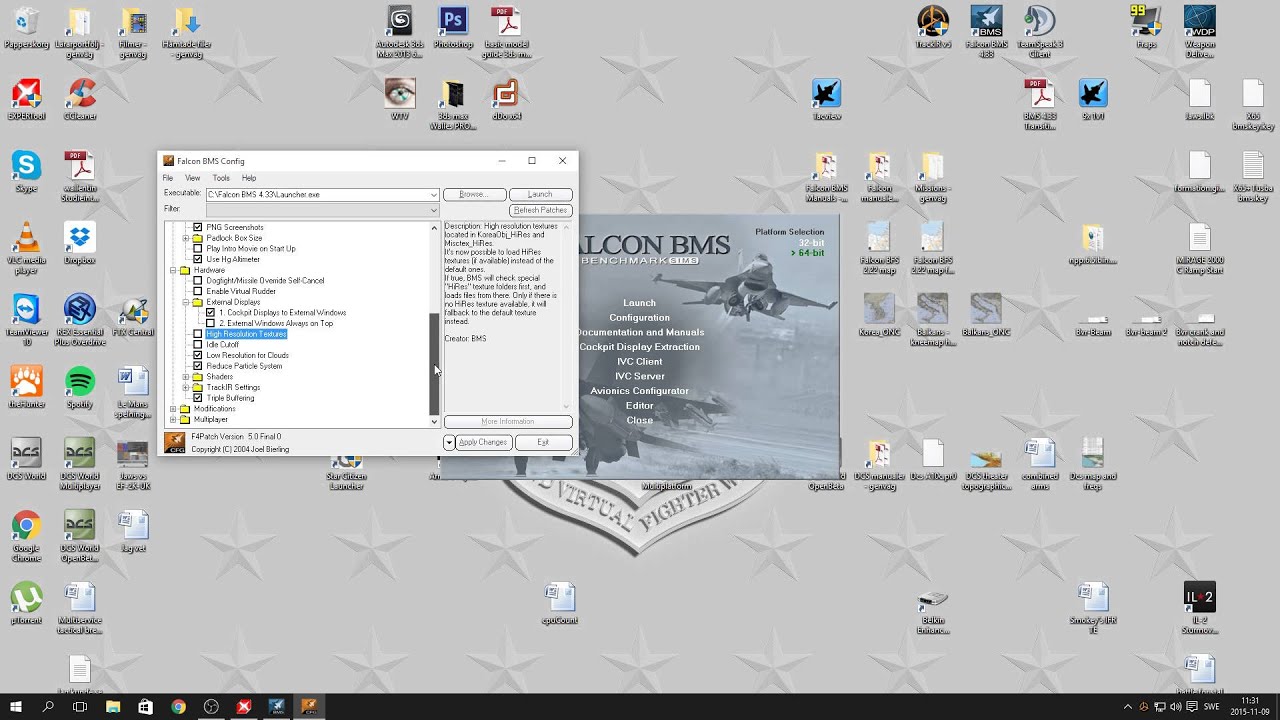Check the Idle Cutoff checkbox
Viewport: 1280px width, 720px height.
pyautogui.click(x=197, y=345)
